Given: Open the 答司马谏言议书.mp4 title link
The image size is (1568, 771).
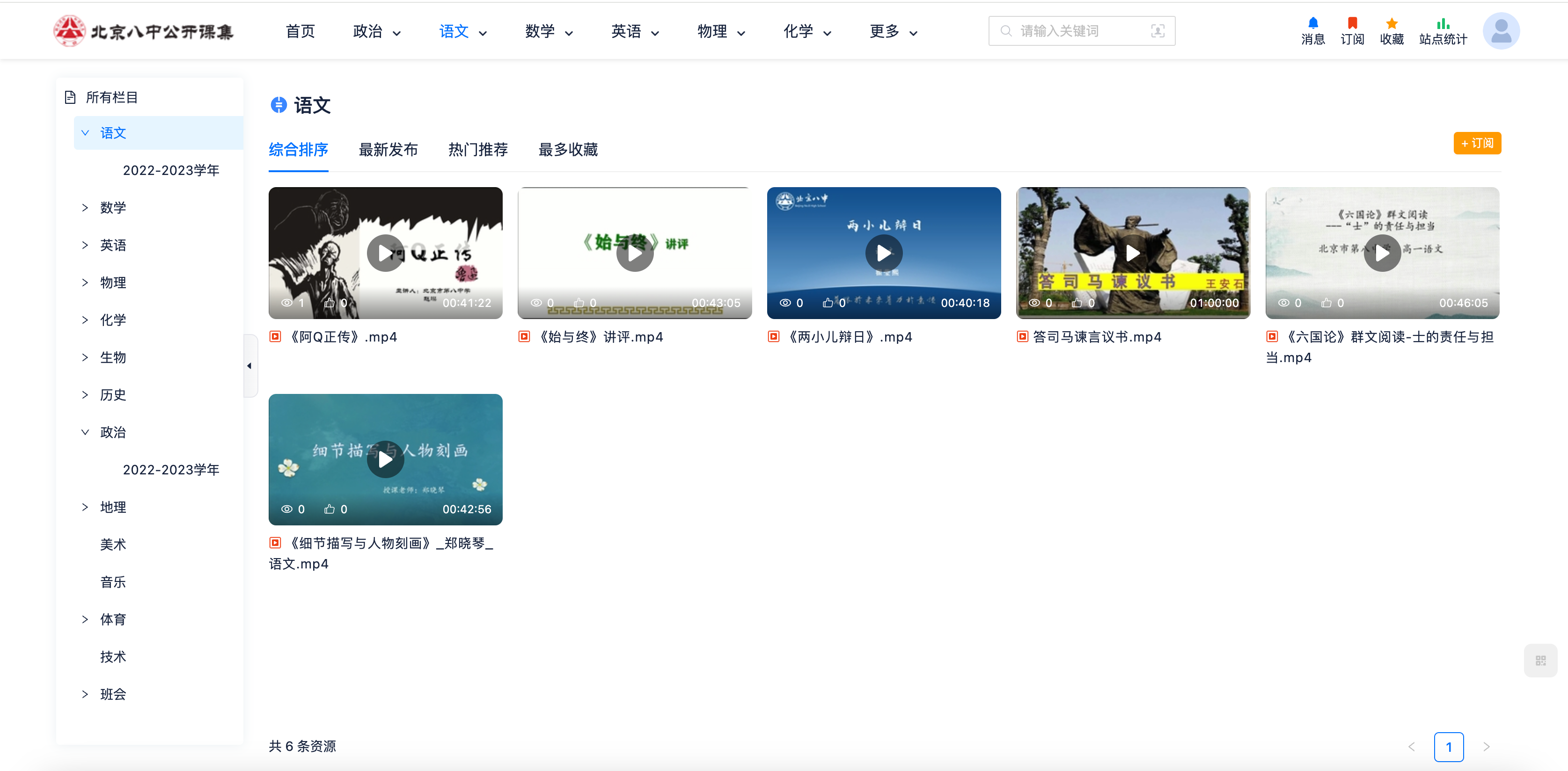Looking at the screenshot, I should point(1097,336).
